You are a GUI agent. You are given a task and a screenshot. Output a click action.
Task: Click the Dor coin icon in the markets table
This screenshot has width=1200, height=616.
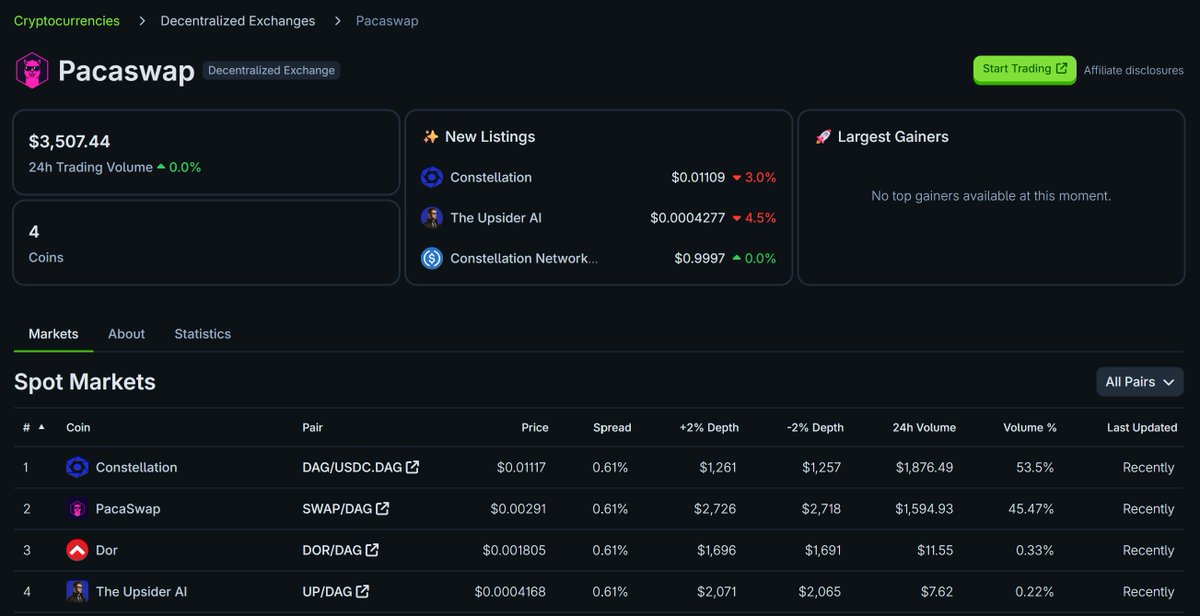(x=77, y=550)
